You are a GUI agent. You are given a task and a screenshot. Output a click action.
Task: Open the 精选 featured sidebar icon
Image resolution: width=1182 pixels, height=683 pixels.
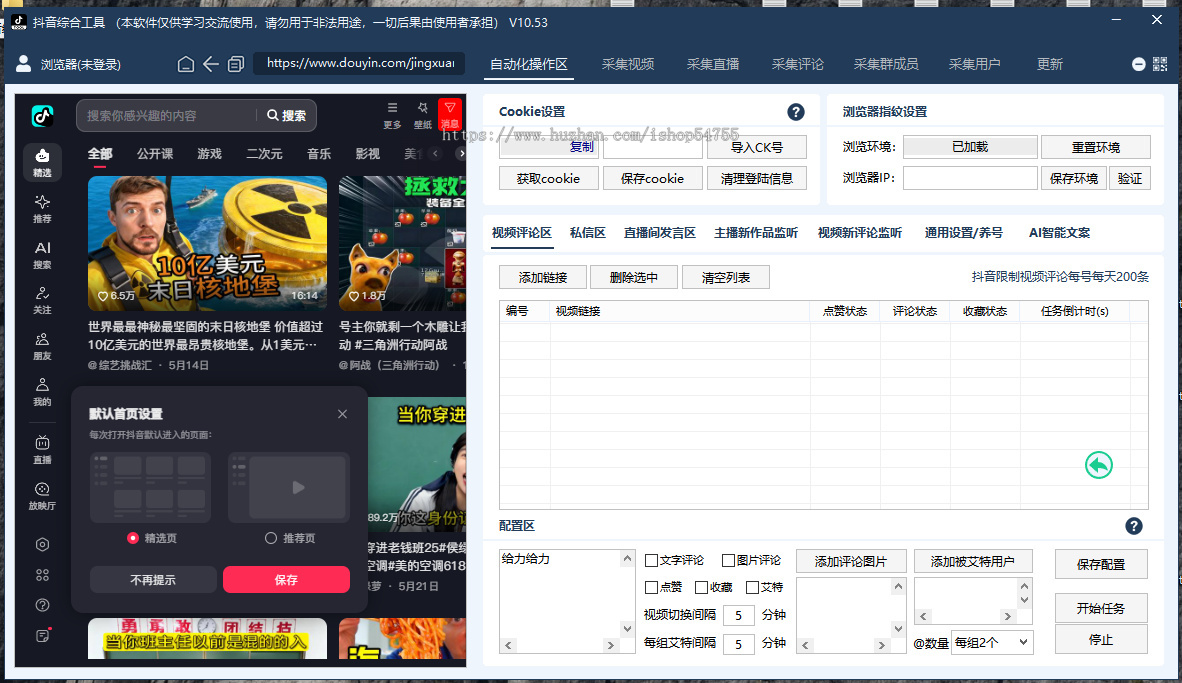pyautogui.click(x=42, y=162)
